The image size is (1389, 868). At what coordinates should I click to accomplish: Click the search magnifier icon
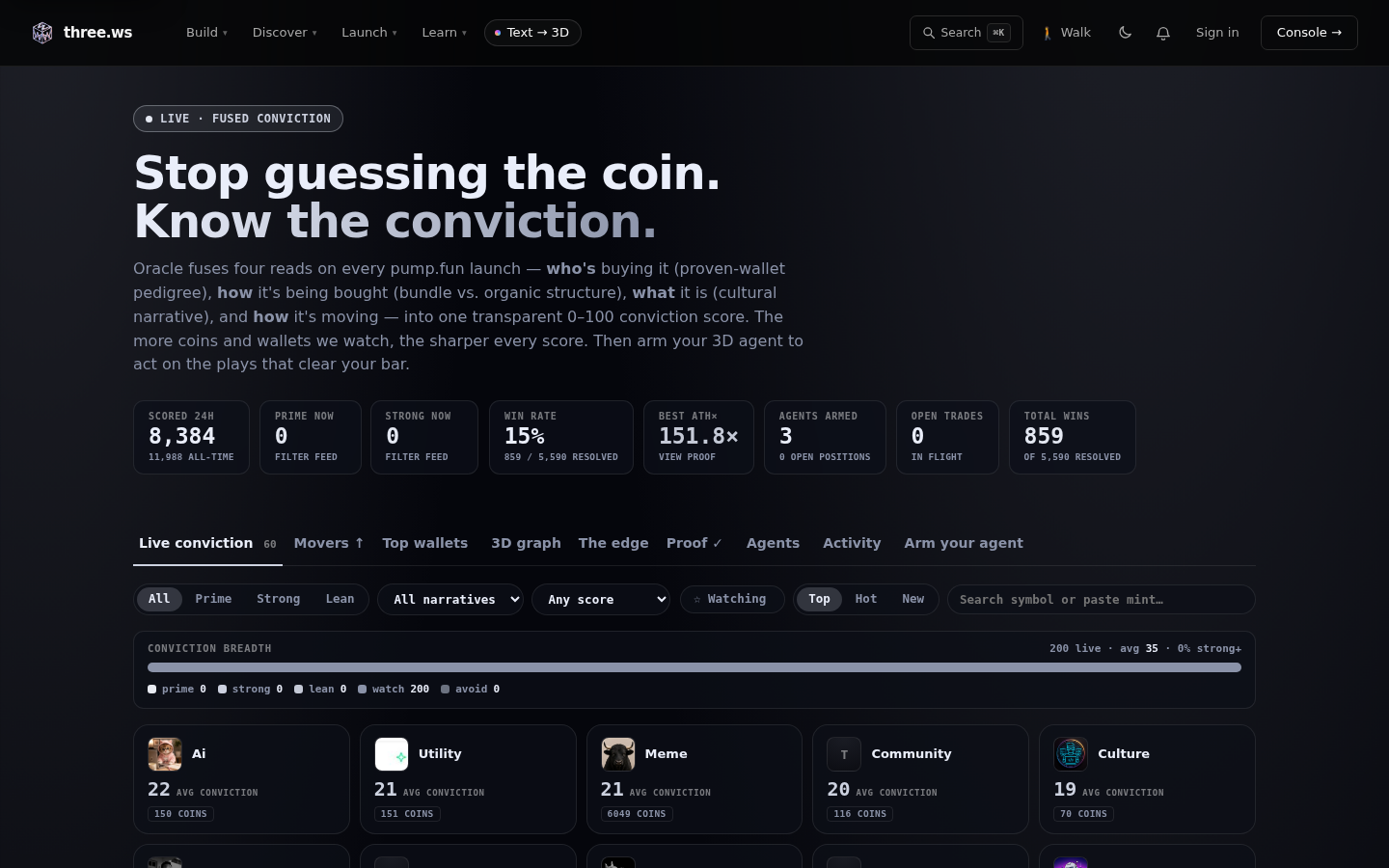point(929,33)
